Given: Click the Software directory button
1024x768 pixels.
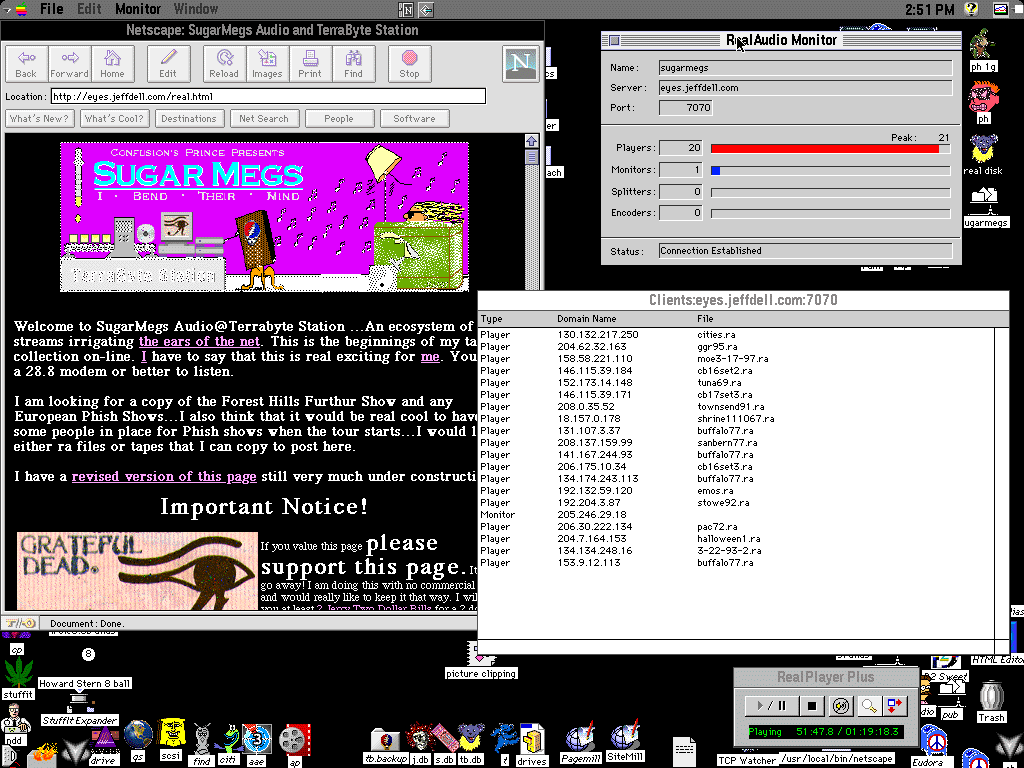Looking at the screenshot, I should tap(414, 119).
